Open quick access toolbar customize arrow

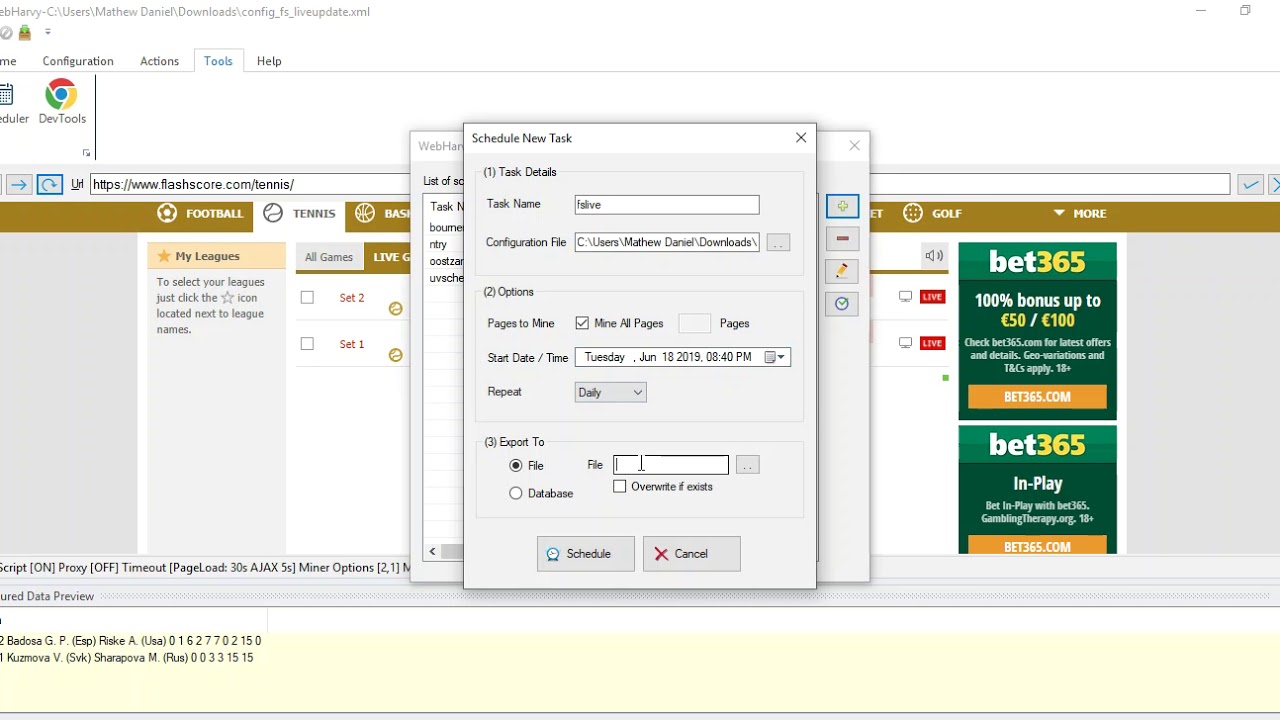[47, 32]
